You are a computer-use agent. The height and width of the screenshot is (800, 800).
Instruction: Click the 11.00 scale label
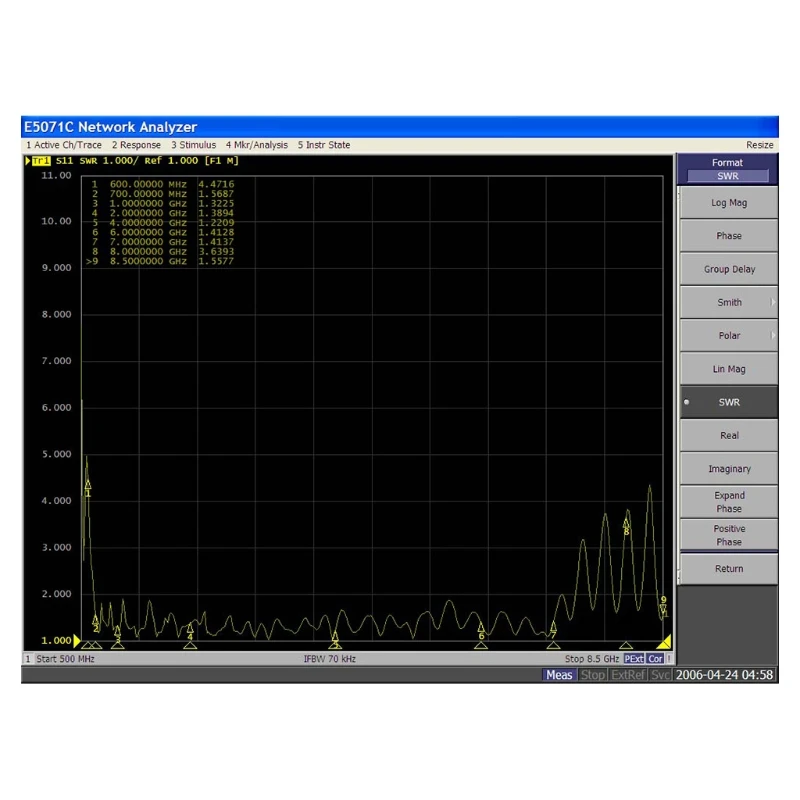click(x=56, y=176)
